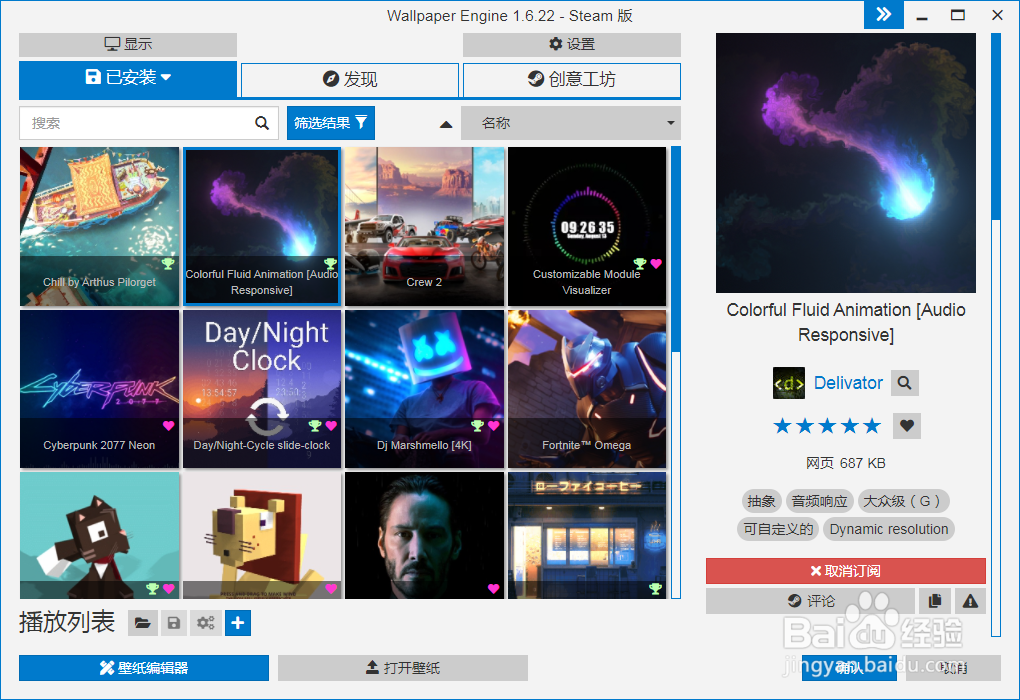
Task: Click the 大众级 (G) rating tag
Action: pos(904,501)
